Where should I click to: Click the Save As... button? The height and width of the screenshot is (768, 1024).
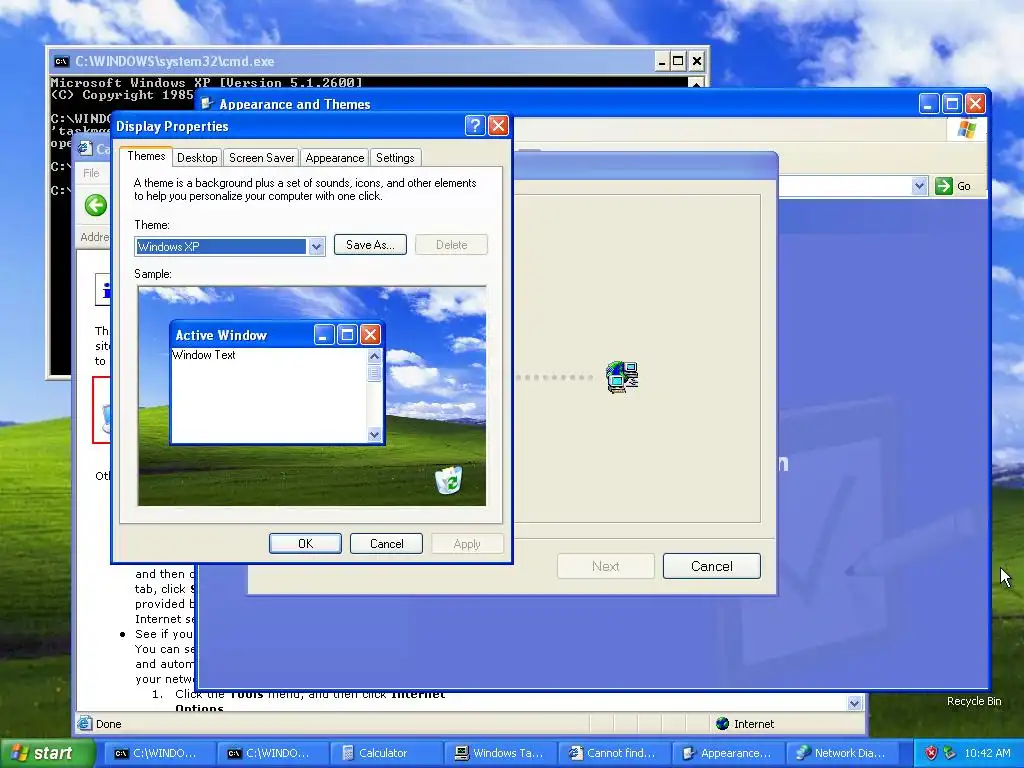pyautogui.click(x=370, y=245)
